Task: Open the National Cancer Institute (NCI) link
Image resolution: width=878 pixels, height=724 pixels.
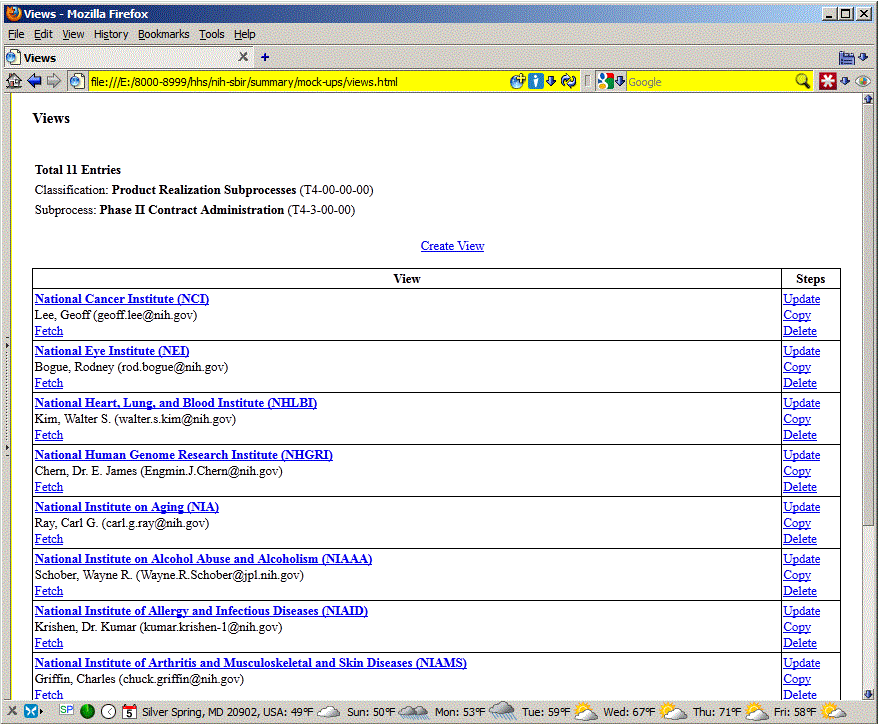Action: coord(122,299)
